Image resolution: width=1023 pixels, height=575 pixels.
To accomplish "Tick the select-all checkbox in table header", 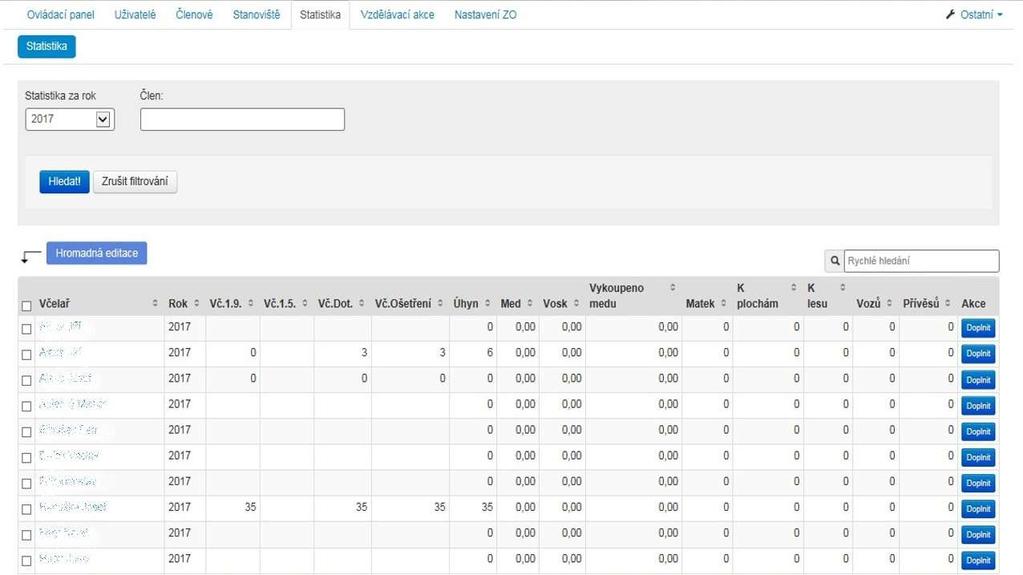I will pyautogui.click(x=27, y=305).
